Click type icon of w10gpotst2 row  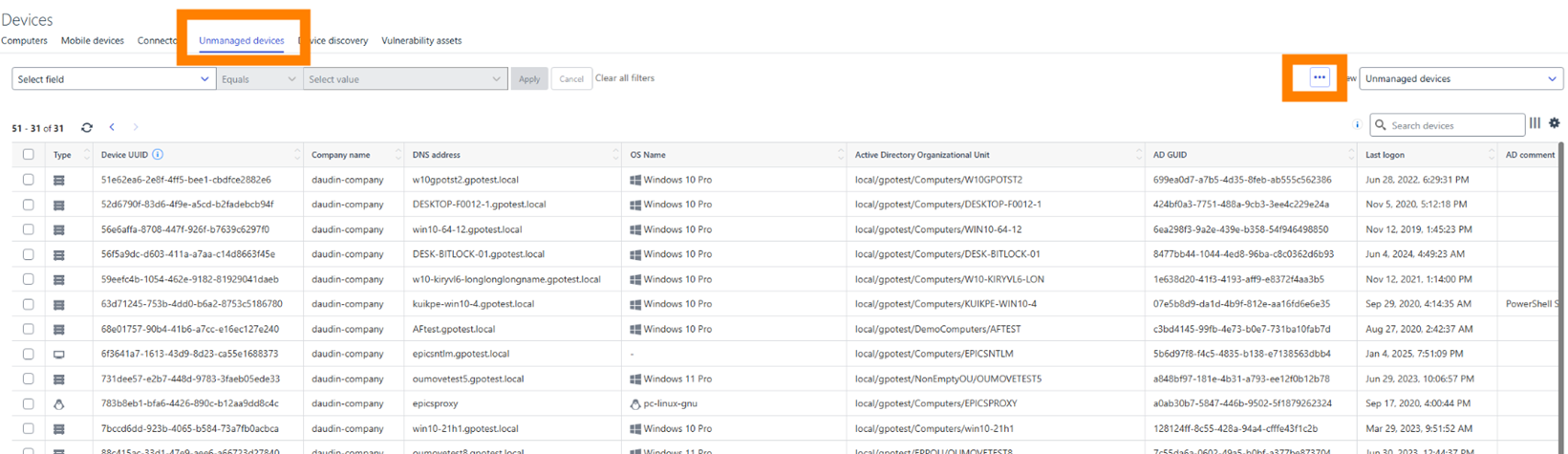click(59, 180)
